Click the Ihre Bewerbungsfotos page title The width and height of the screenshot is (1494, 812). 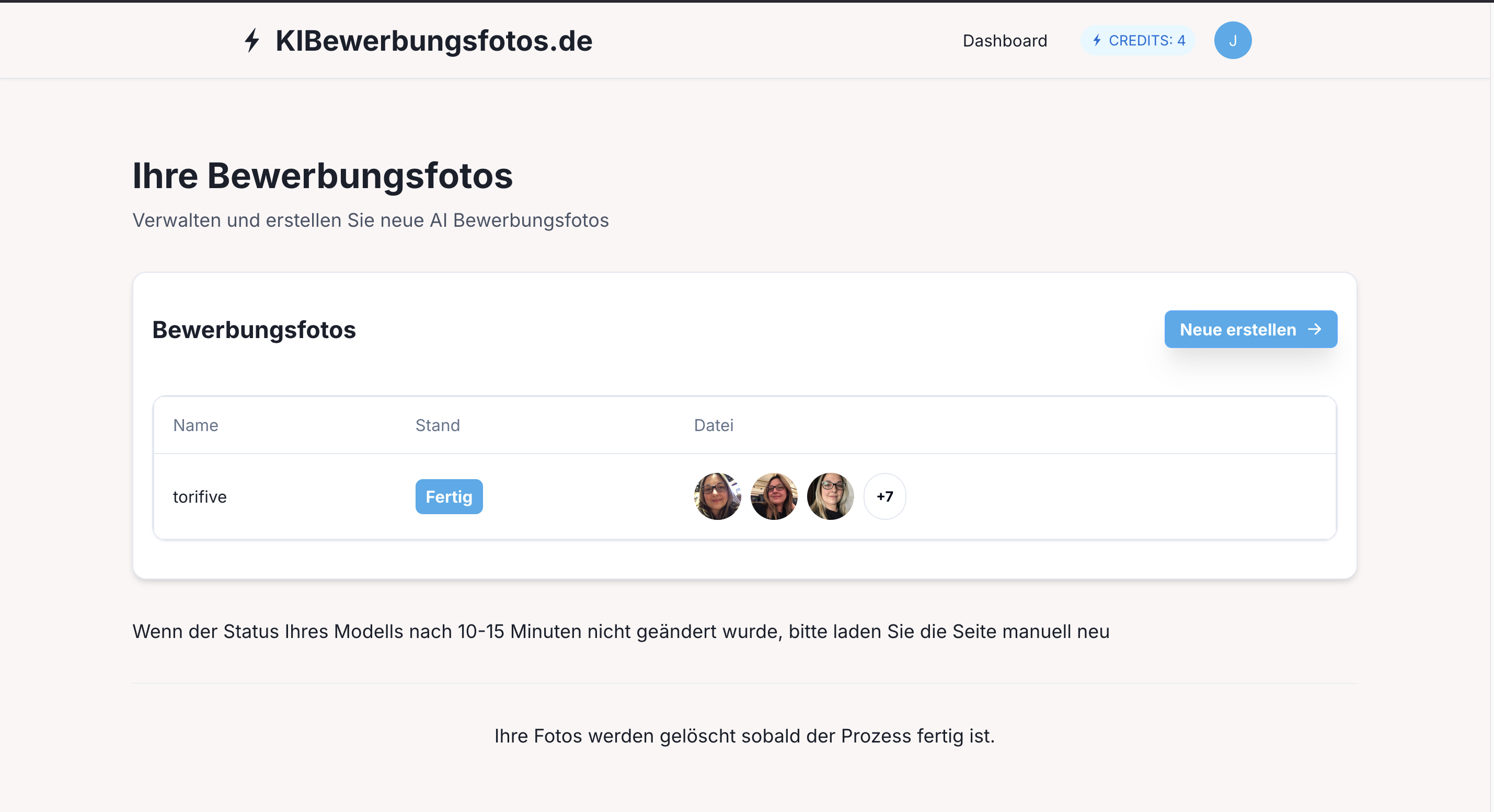coord(323,176)
